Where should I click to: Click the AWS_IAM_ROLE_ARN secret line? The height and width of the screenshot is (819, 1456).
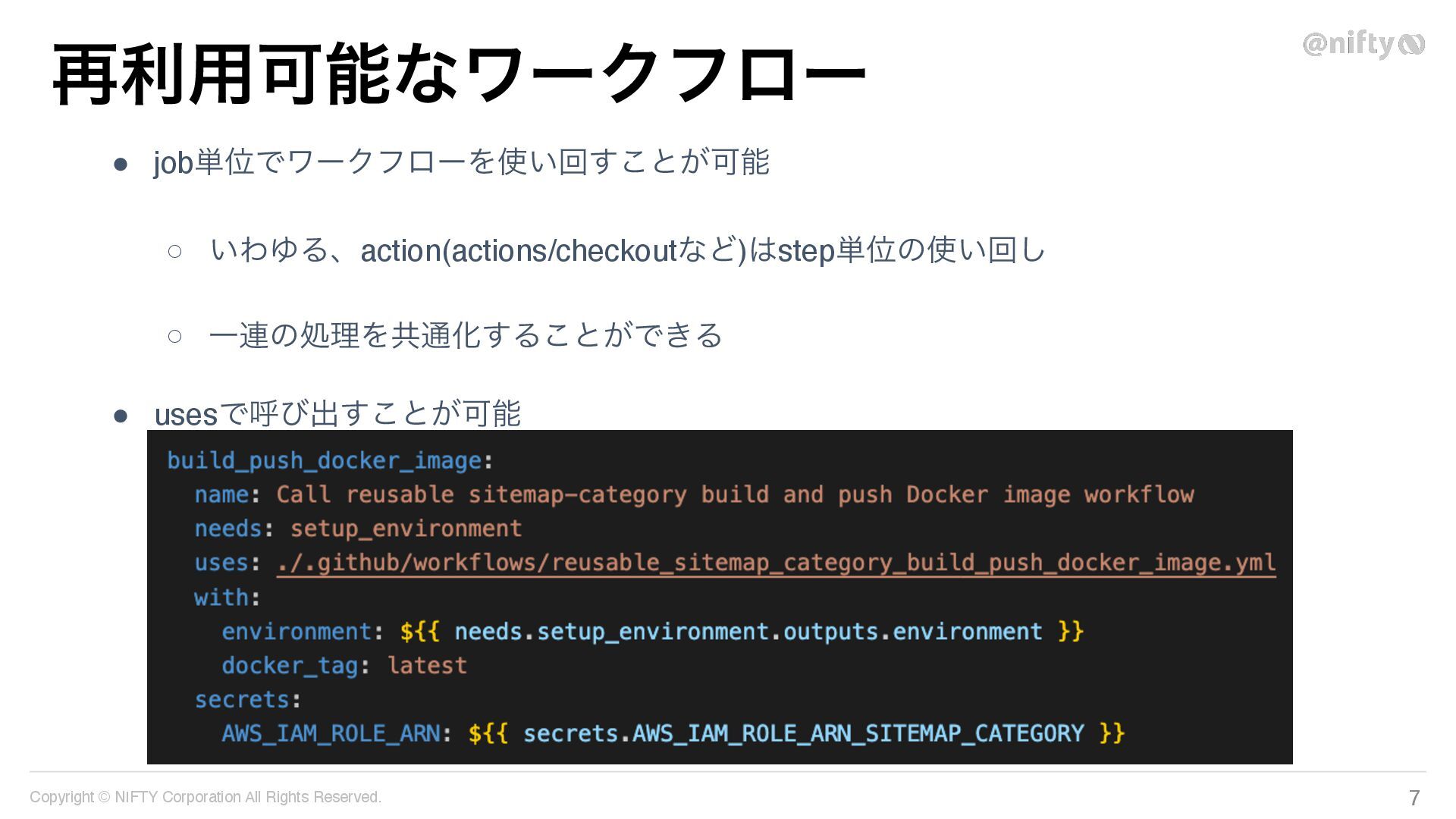673,733
